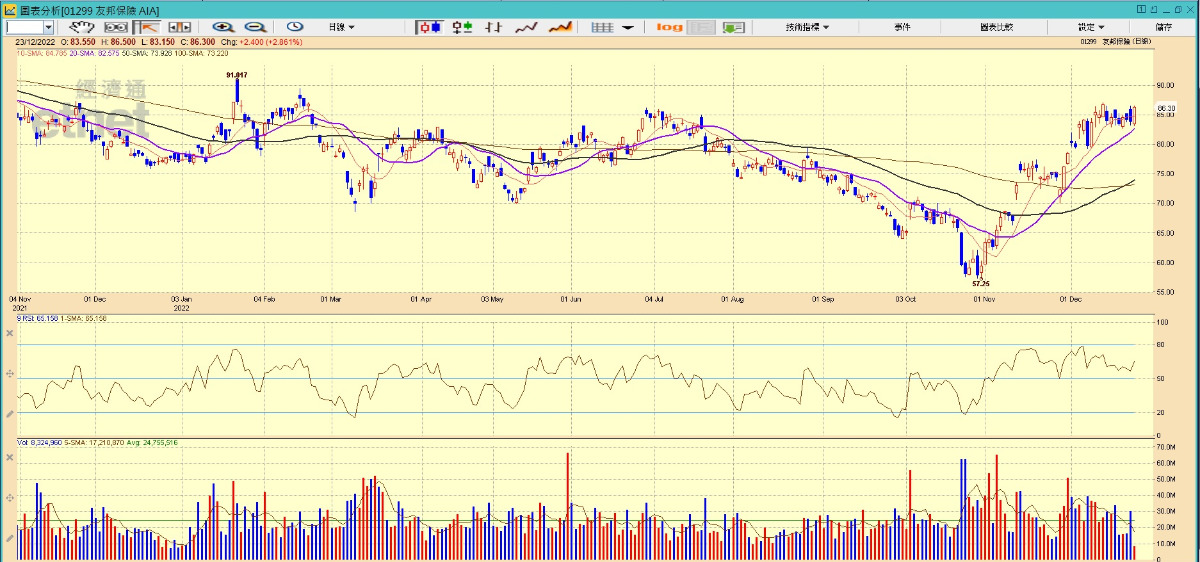Open the 日線 period dropdown
This screenshot has width=1200, height=562.
pyautogui.click(x=342, y=27)
